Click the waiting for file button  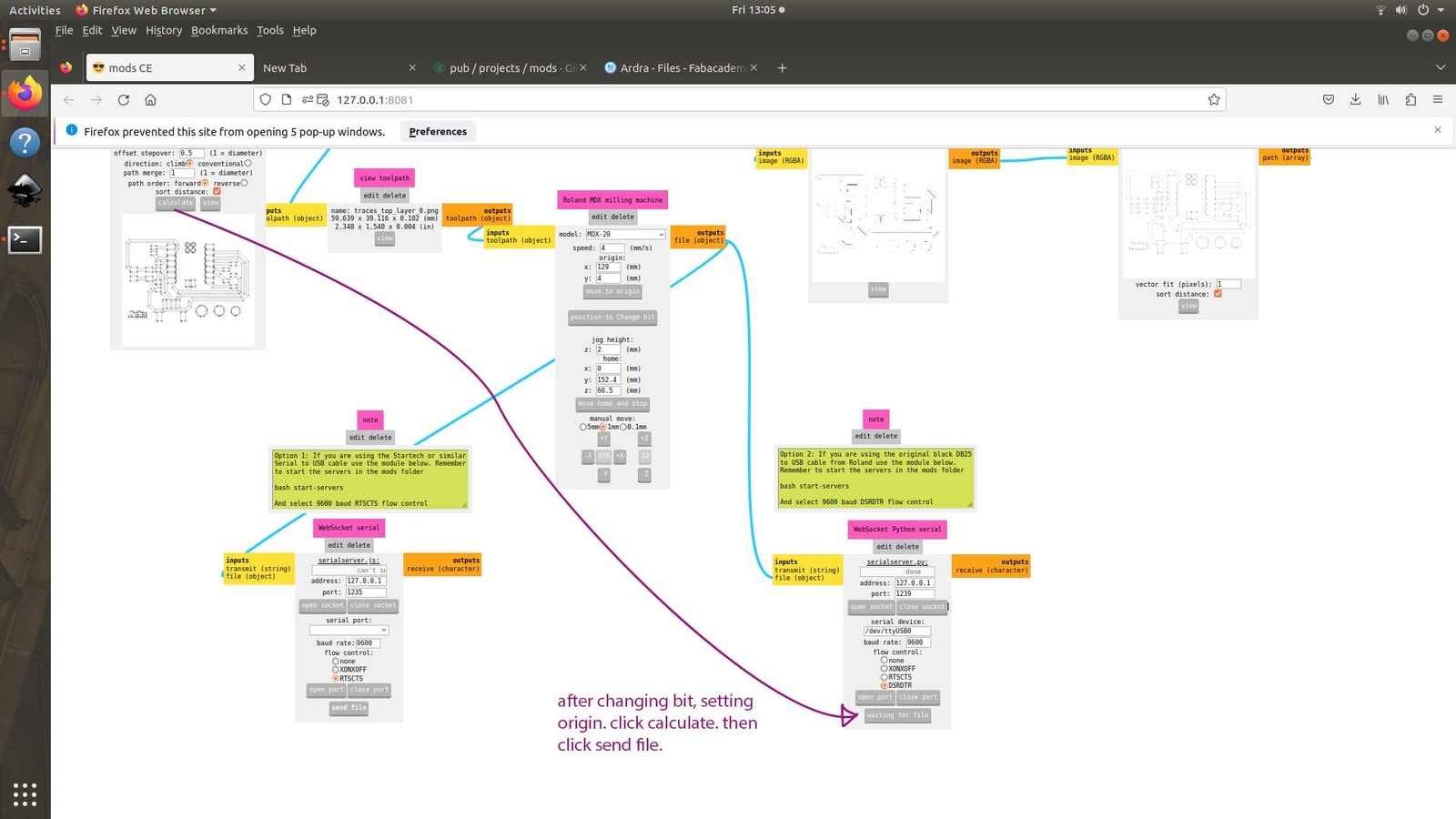pyautogui.click(x=897, y=715)
